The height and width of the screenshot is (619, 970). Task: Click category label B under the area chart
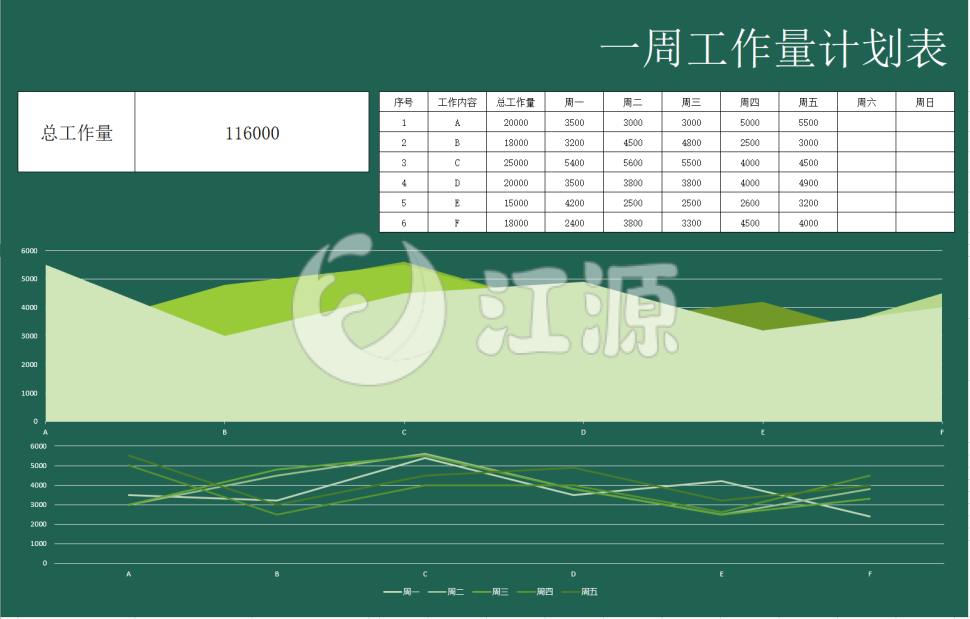[225, 432]
